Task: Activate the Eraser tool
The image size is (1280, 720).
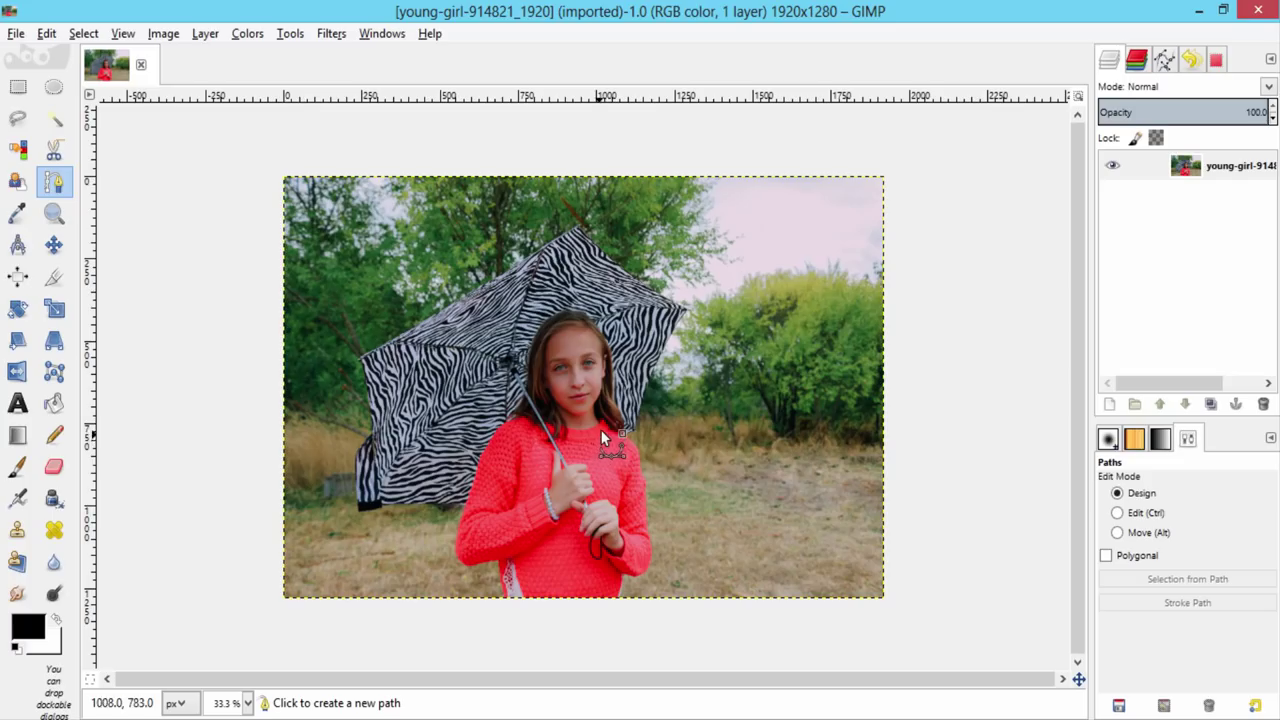Action: [53, 466]
